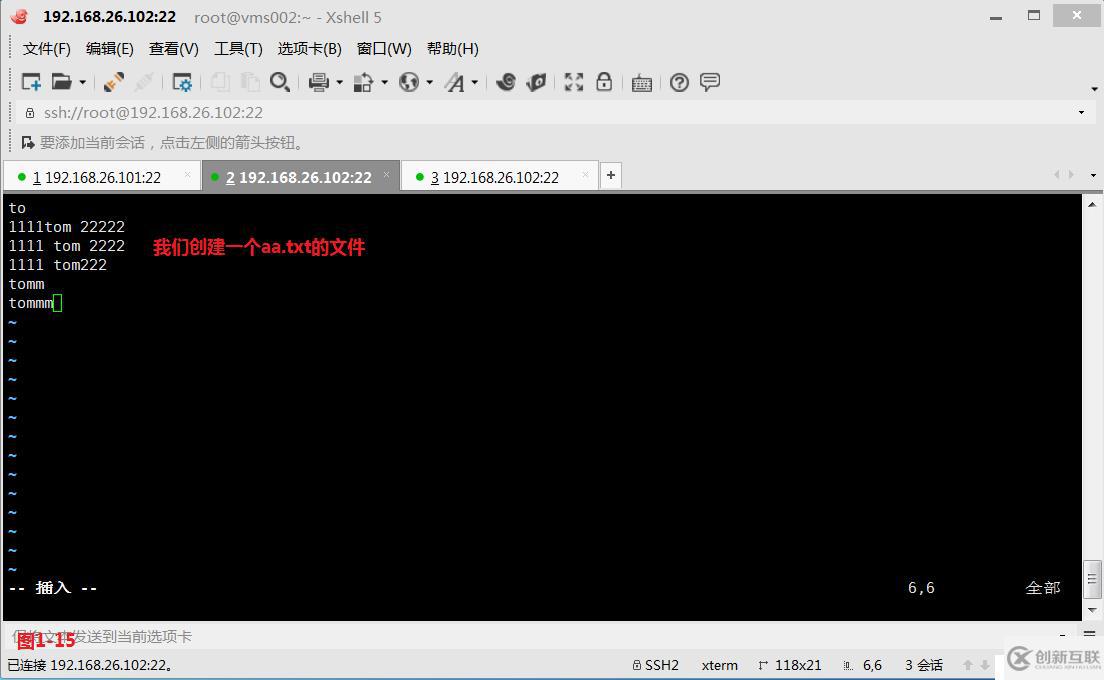
Task: Click the '3 会话' status bar entry
Action: 924,665
